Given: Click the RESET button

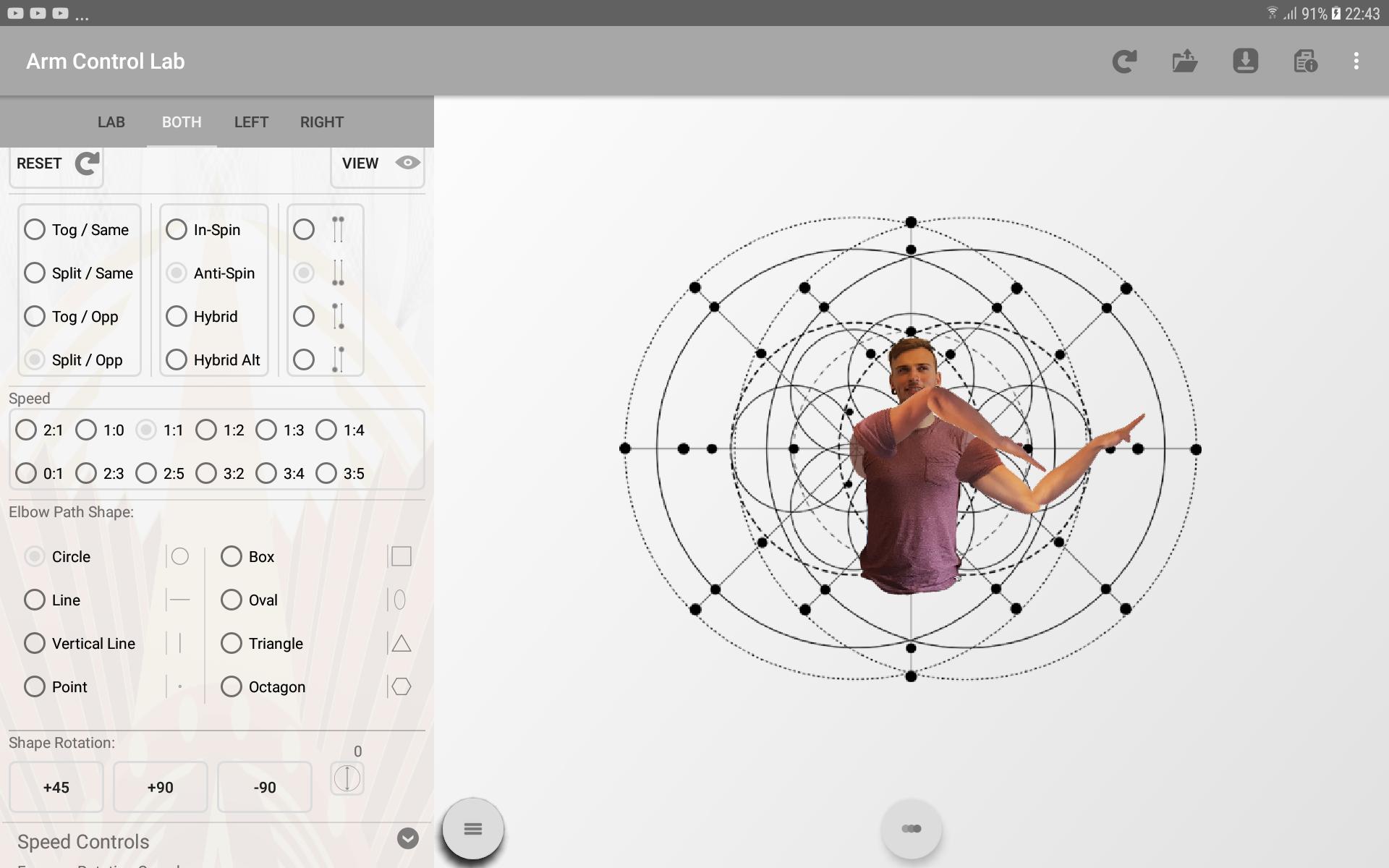Looking at the screenshot, I should 57,163.
